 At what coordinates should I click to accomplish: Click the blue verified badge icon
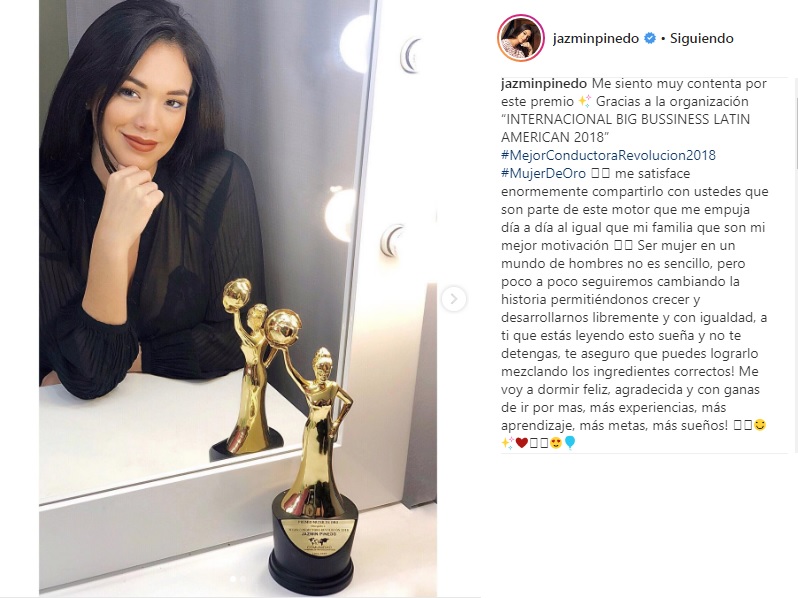click(650, 38)
